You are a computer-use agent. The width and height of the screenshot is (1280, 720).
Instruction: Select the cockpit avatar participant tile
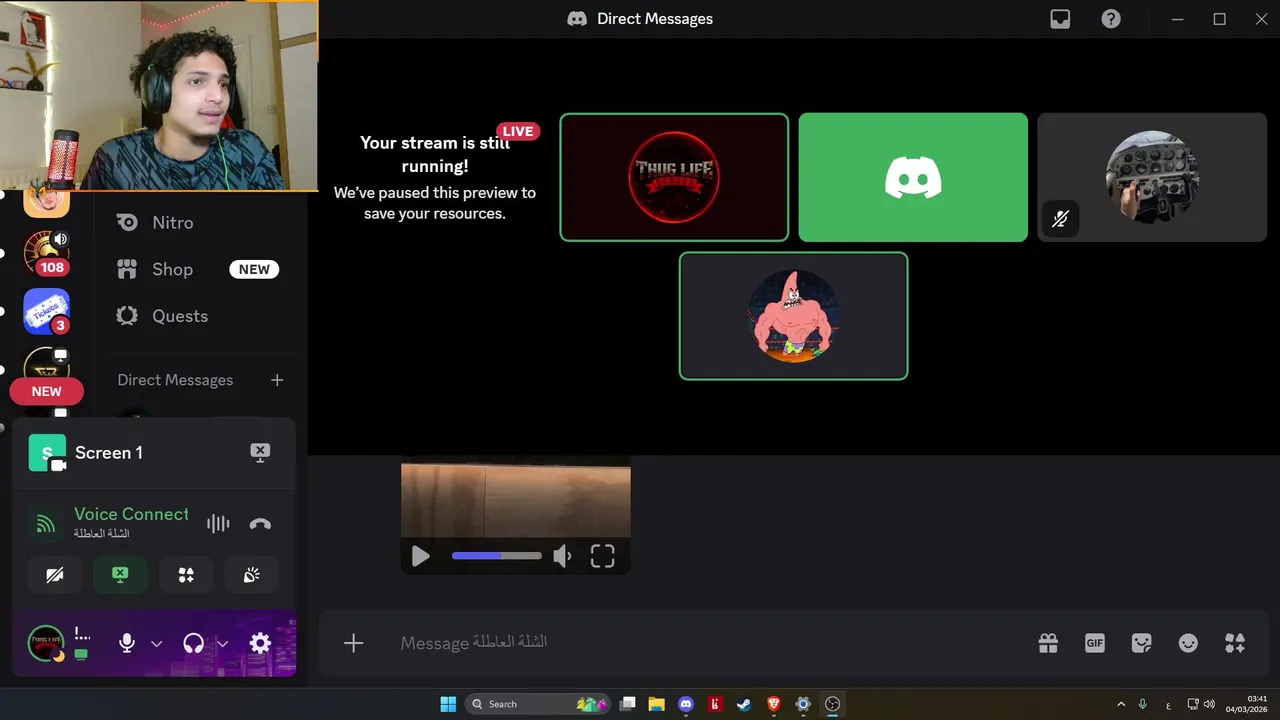tap(1152, 177)
